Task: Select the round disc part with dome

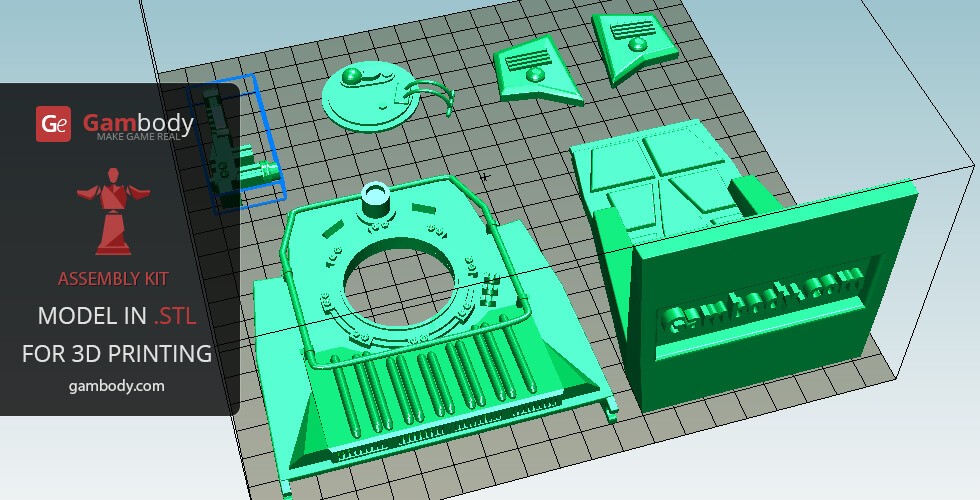Action: pos(364,100)
